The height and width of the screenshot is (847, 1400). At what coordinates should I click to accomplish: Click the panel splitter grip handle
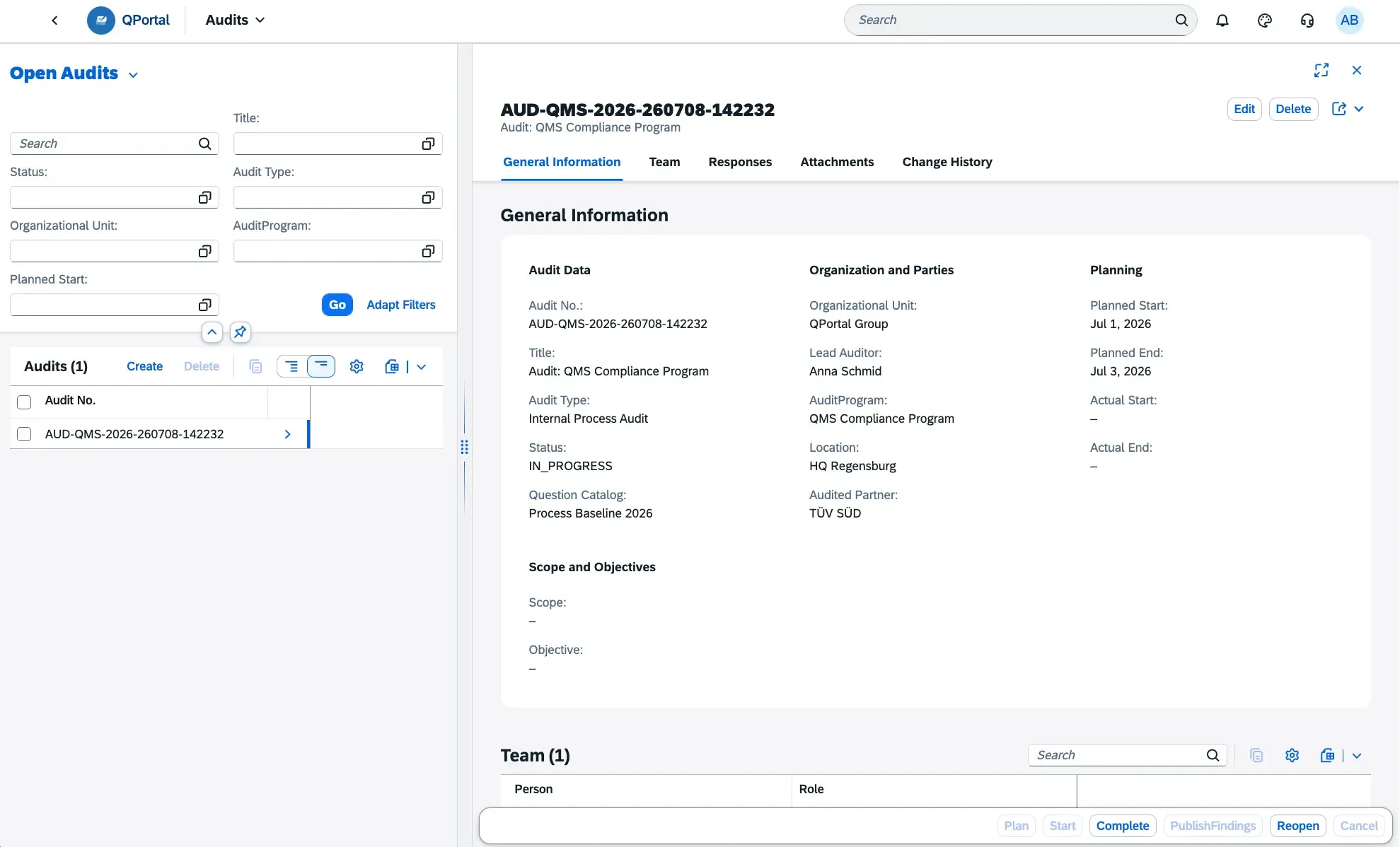click(x=464, y=447)
